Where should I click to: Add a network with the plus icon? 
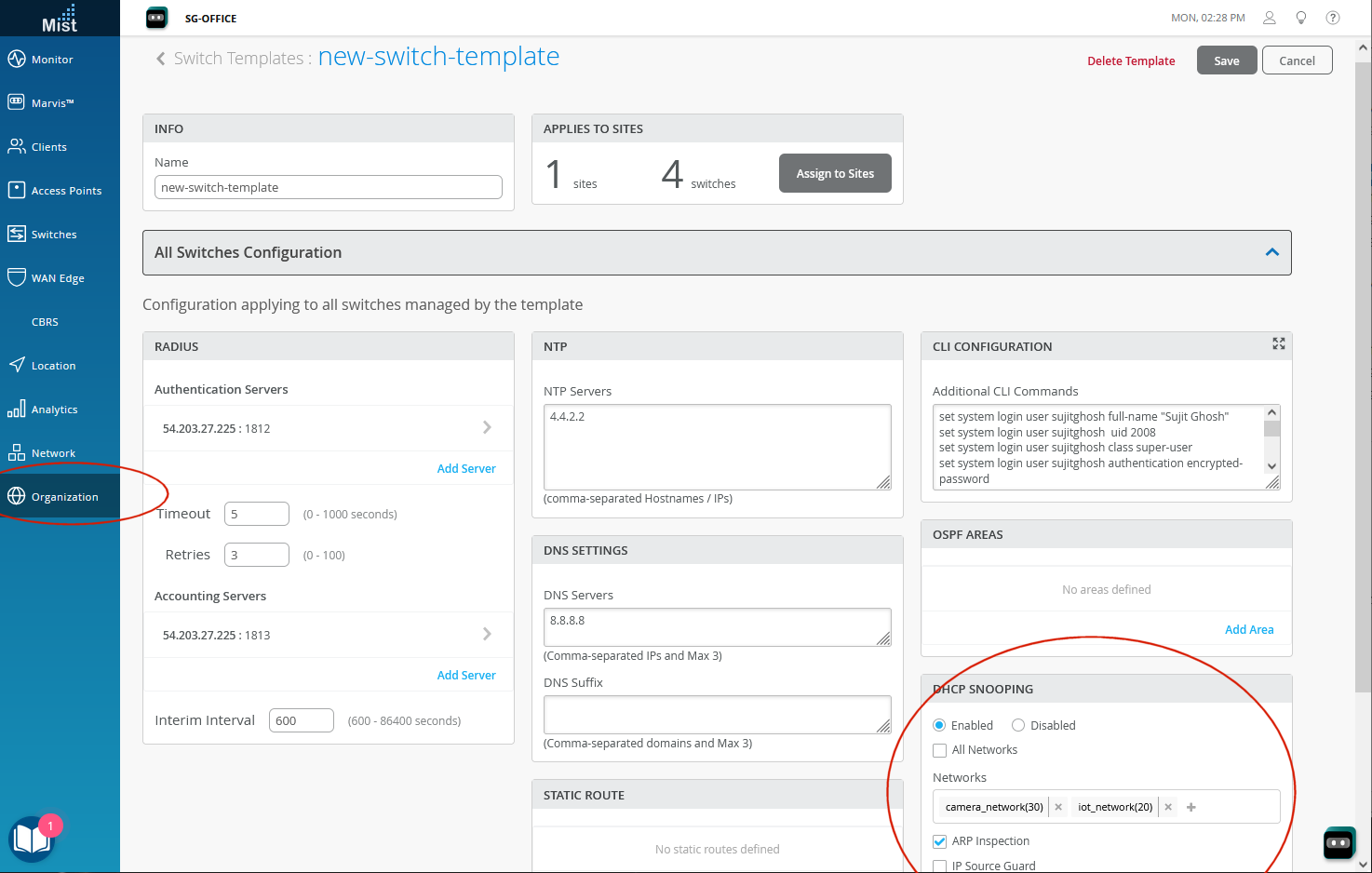1191,807
